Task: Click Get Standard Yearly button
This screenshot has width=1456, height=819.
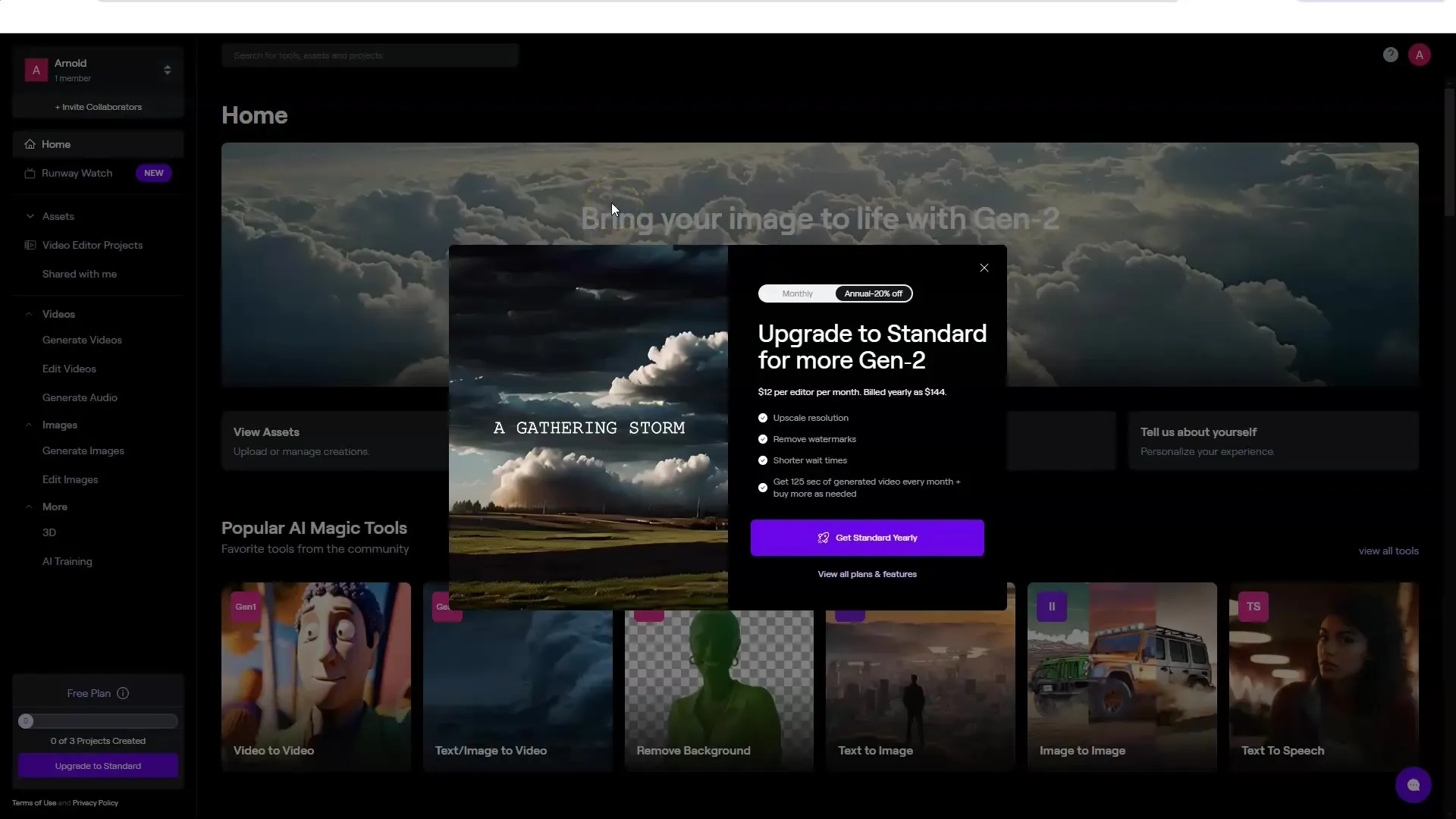Action: (x=867, y=537)
